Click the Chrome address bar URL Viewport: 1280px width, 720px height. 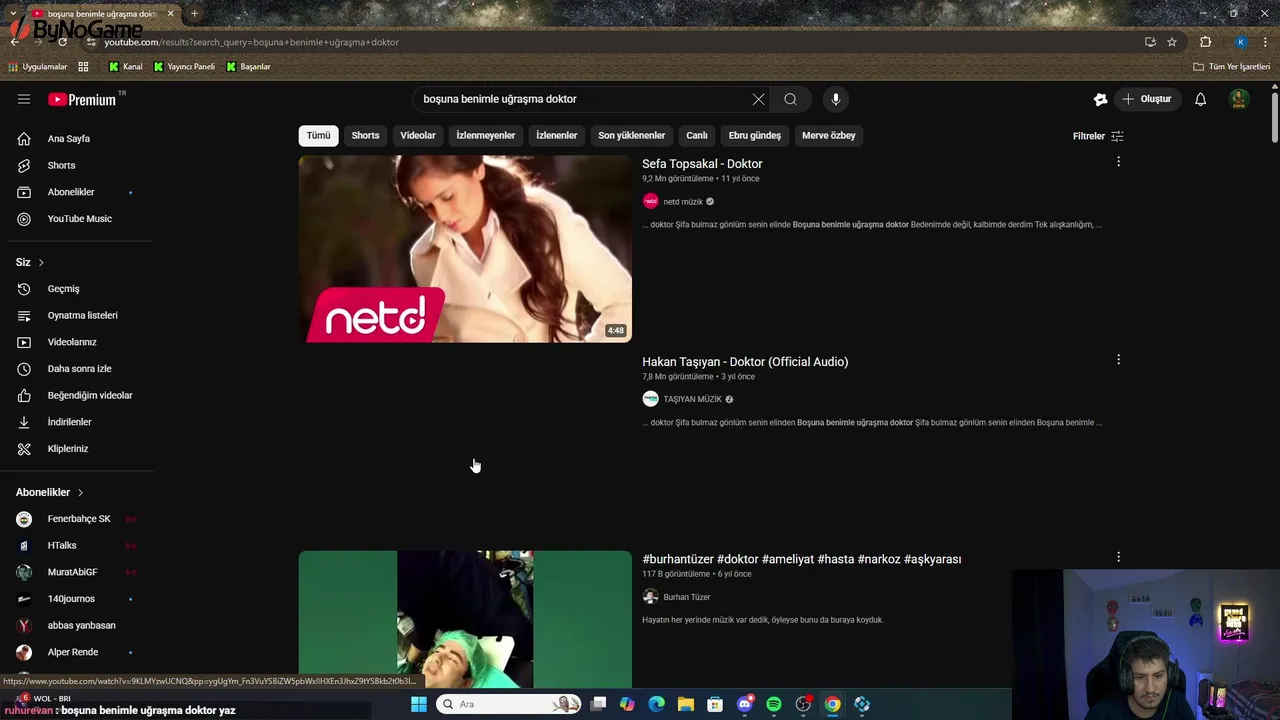click(251, 42)
